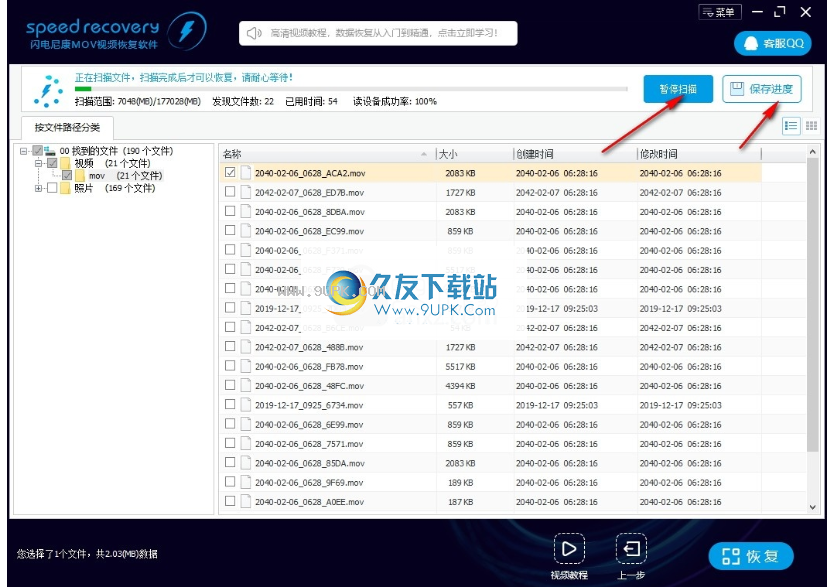Sort by 修改时间 column header

point(699,154)
